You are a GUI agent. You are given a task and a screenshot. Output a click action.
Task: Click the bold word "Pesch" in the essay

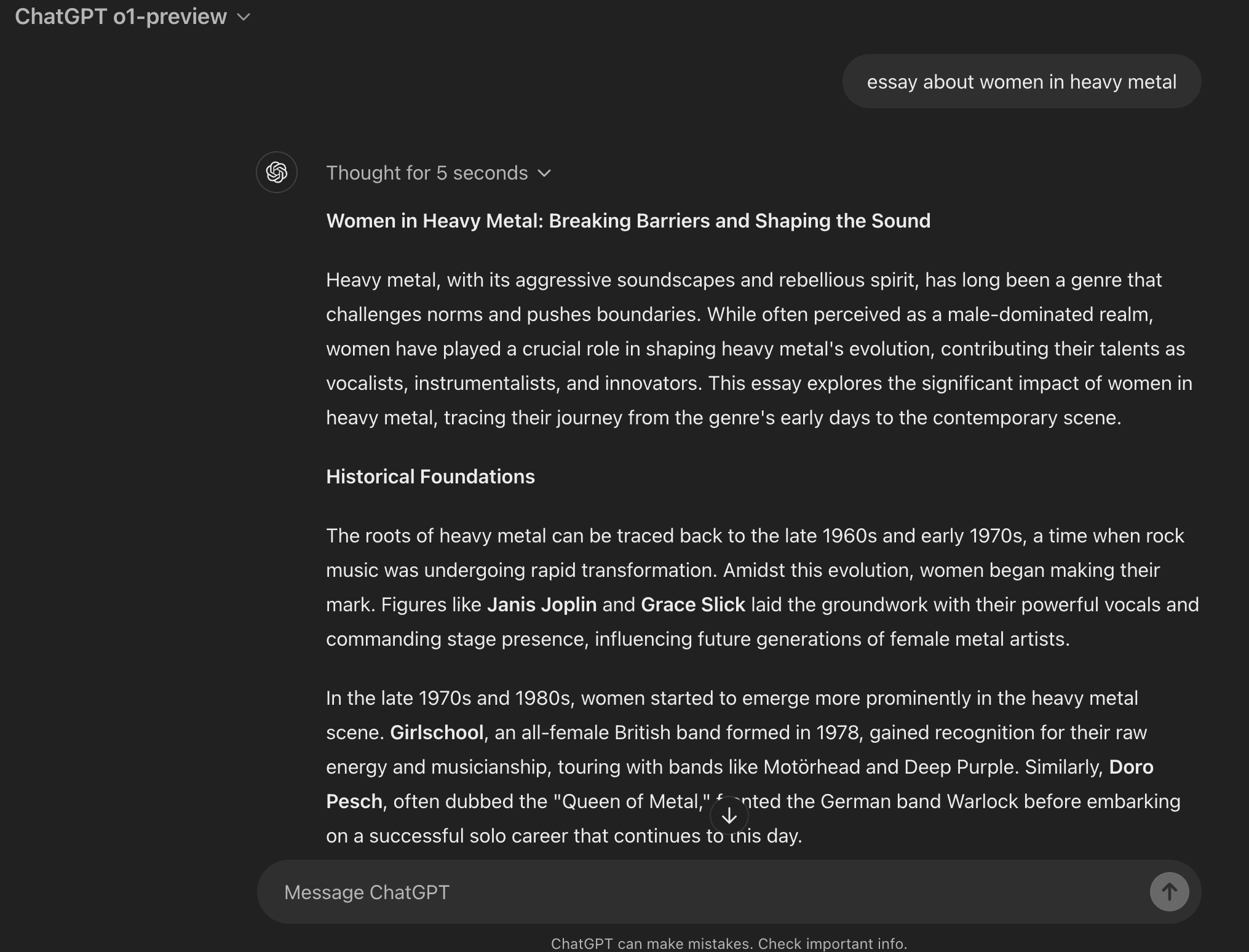click(x=354, y=801)
